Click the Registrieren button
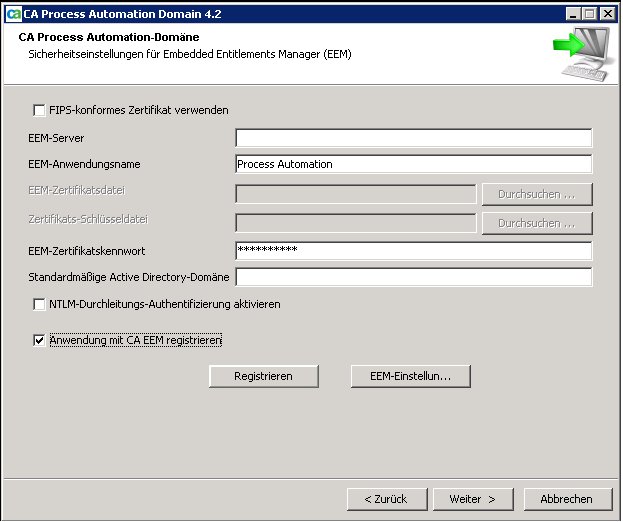The height and width of the screenshot is (522, 623). point(264,376)
